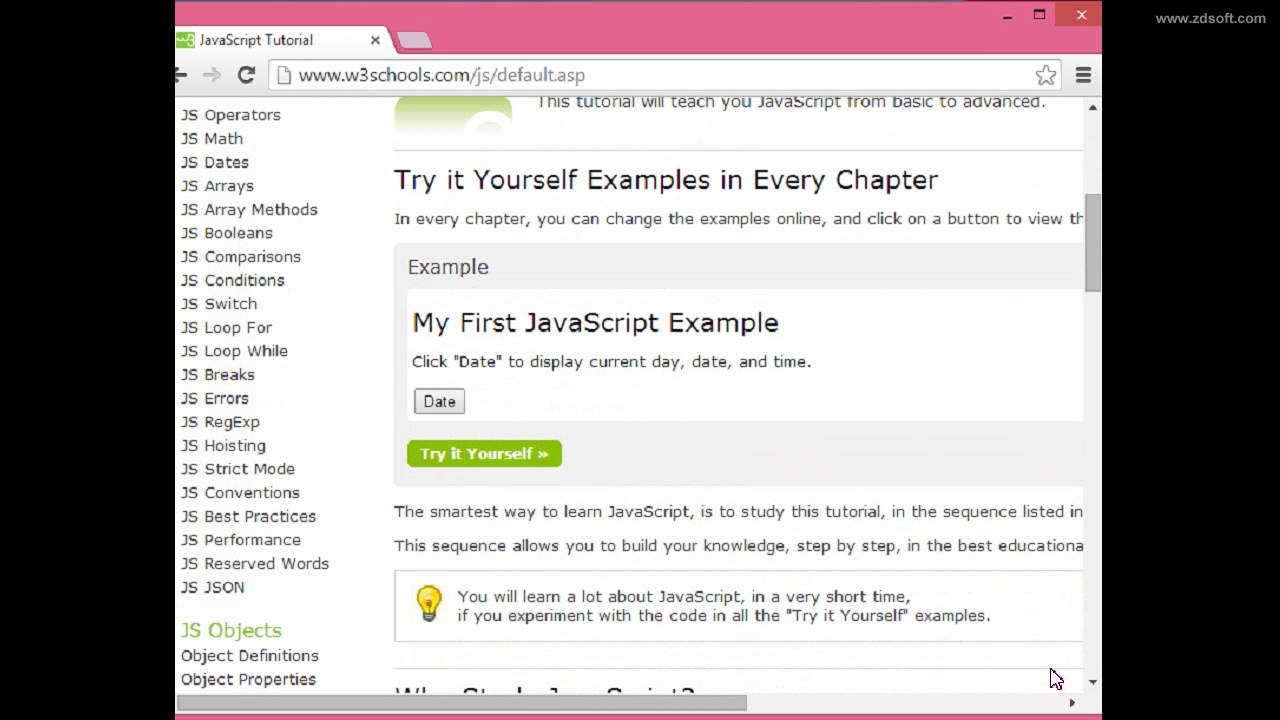Open the JS Performance chapter
Image resolution: width=1280 pixels, height=720 pixels.
click(x=241, y=540)
